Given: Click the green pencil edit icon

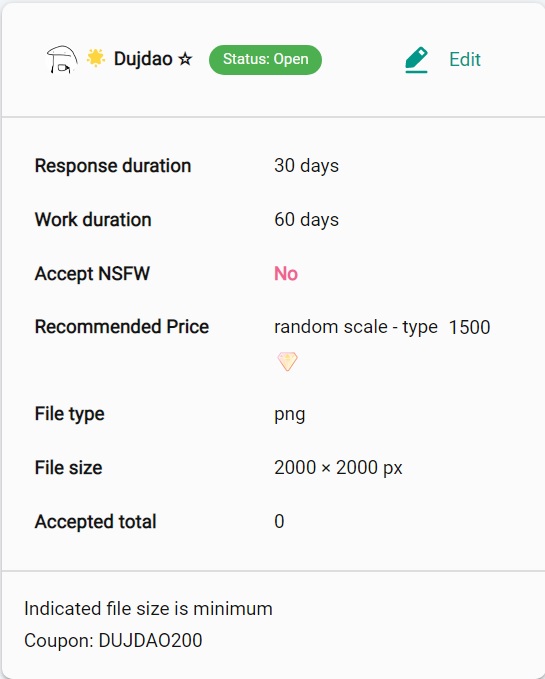Looking at the screenshot, I should coord(416,60).
